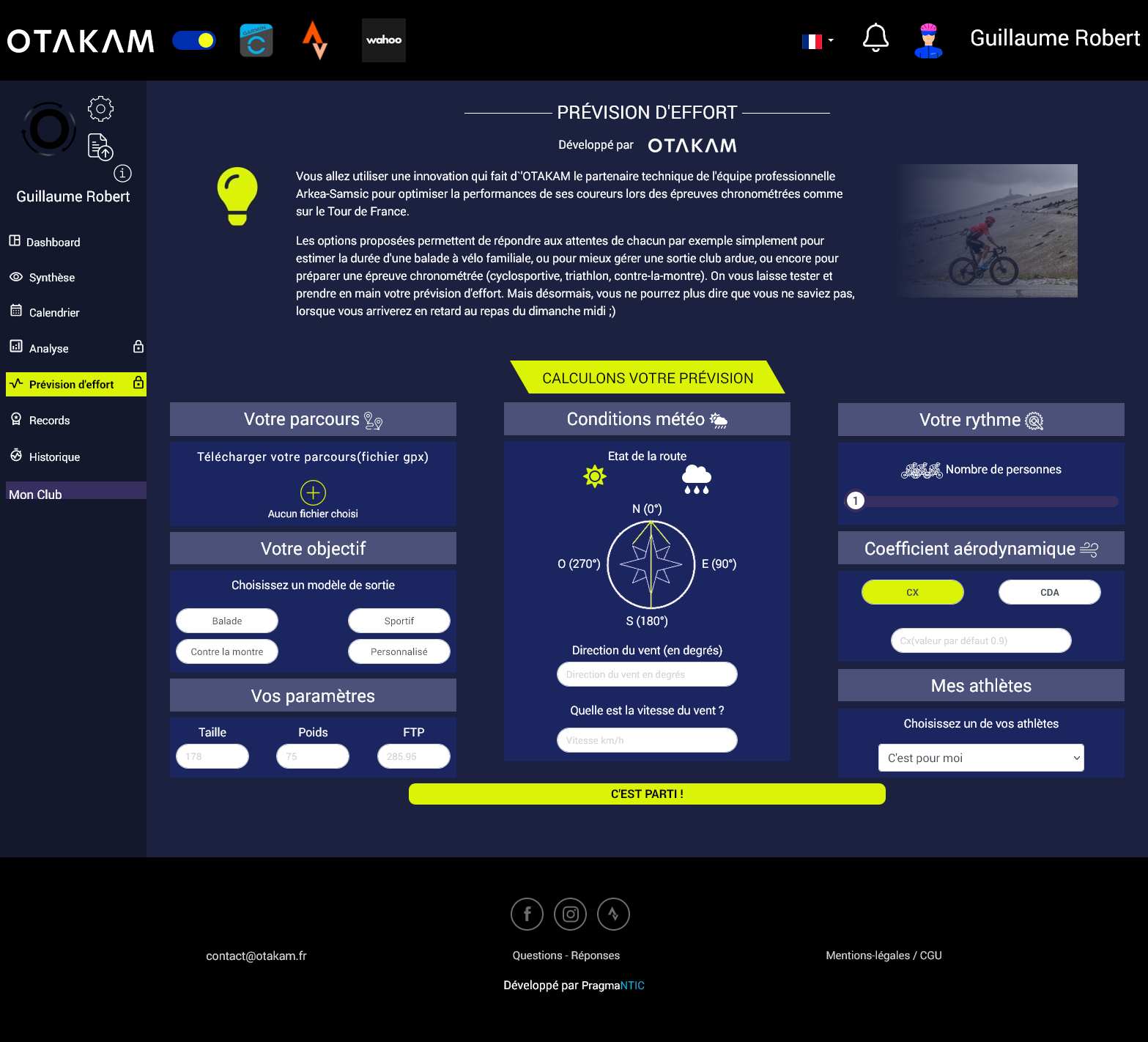
Task: Click the CALCULONS VOTRE PRÉVISION banner
Action: 647,377
